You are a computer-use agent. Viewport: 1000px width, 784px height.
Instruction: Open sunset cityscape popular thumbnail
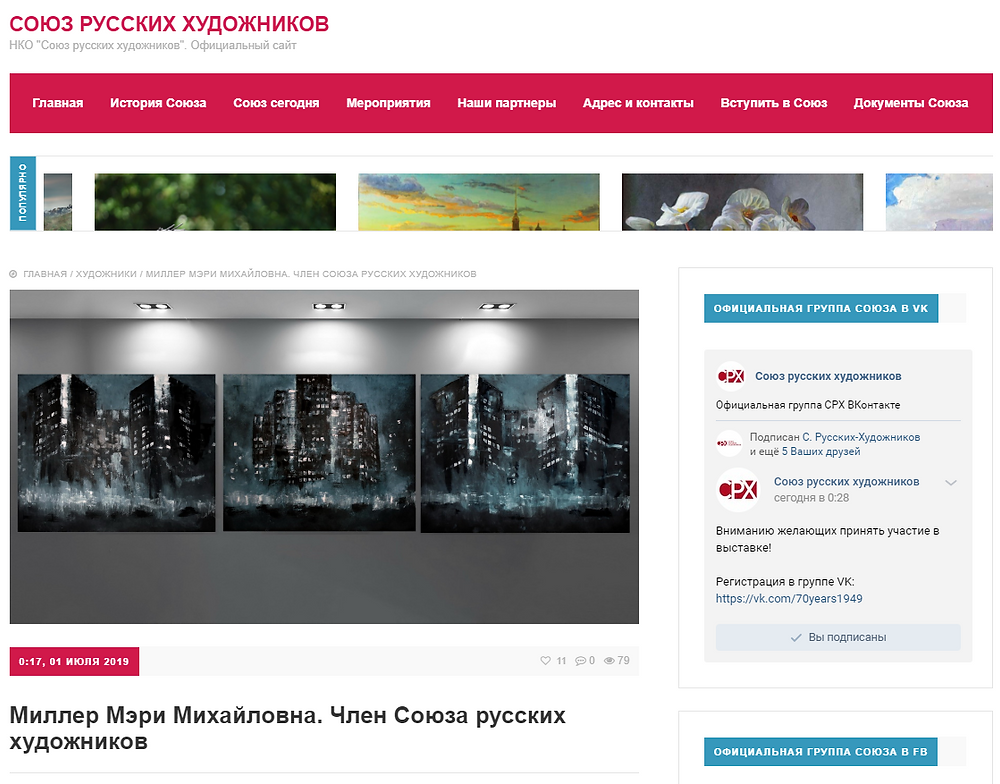point(479,202)
